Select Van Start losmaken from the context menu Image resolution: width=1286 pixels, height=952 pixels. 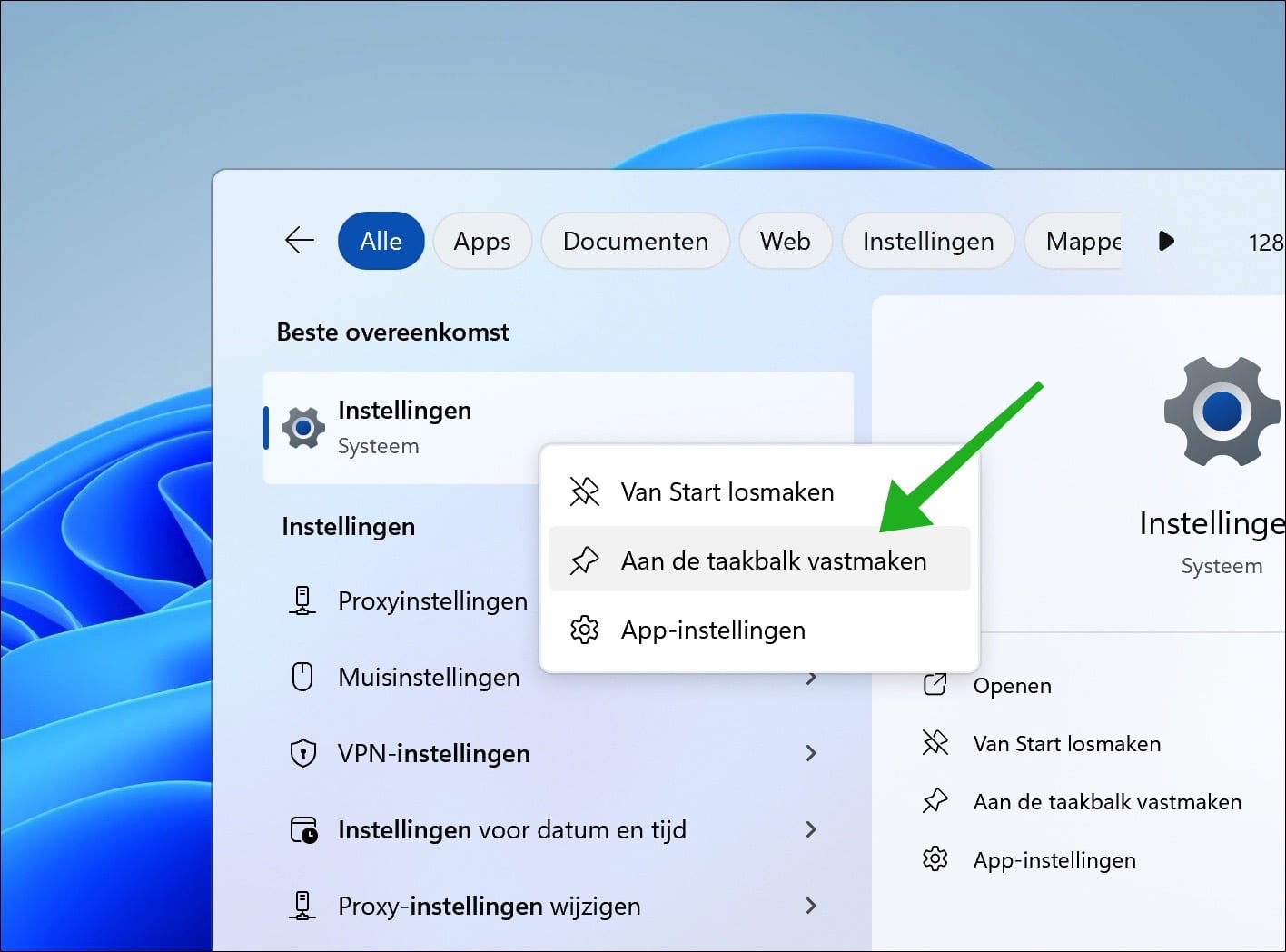(727, 491)
